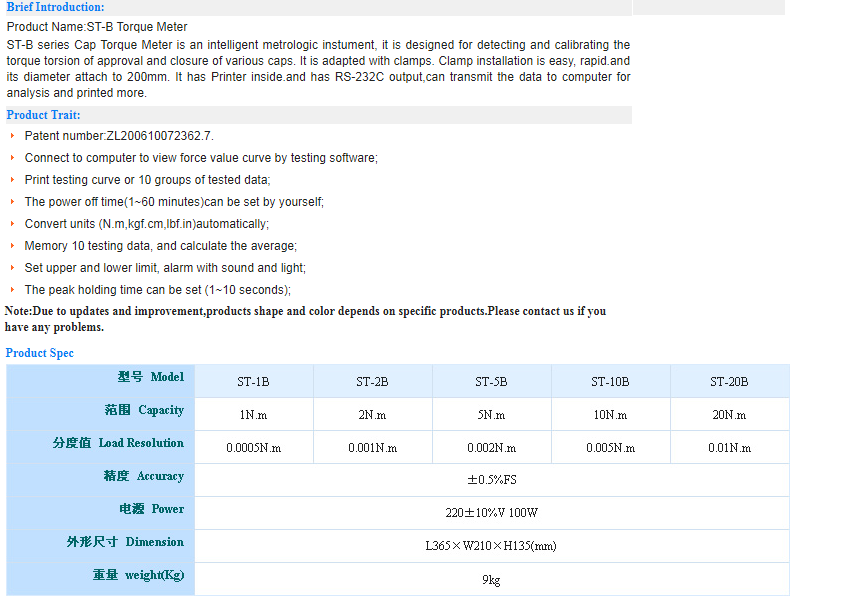Click the 20N.m capacity cell
The image size is (847, 604).
[730, 414]
